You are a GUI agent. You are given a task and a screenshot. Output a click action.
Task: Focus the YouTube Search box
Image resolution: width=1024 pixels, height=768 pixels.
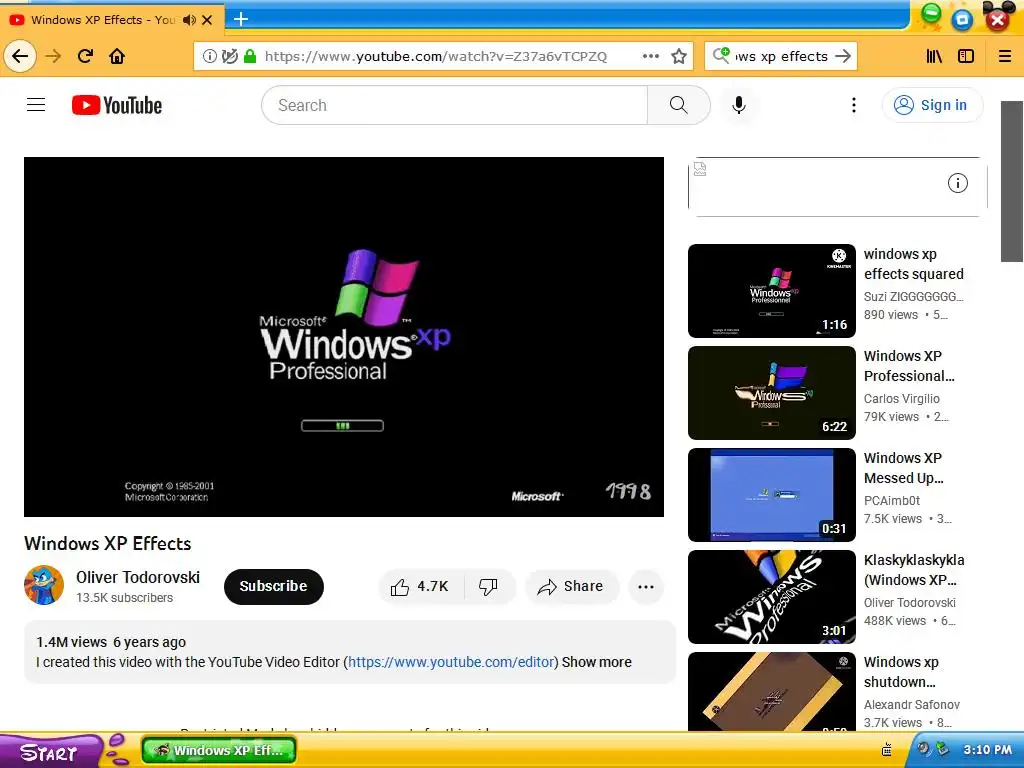455,105
